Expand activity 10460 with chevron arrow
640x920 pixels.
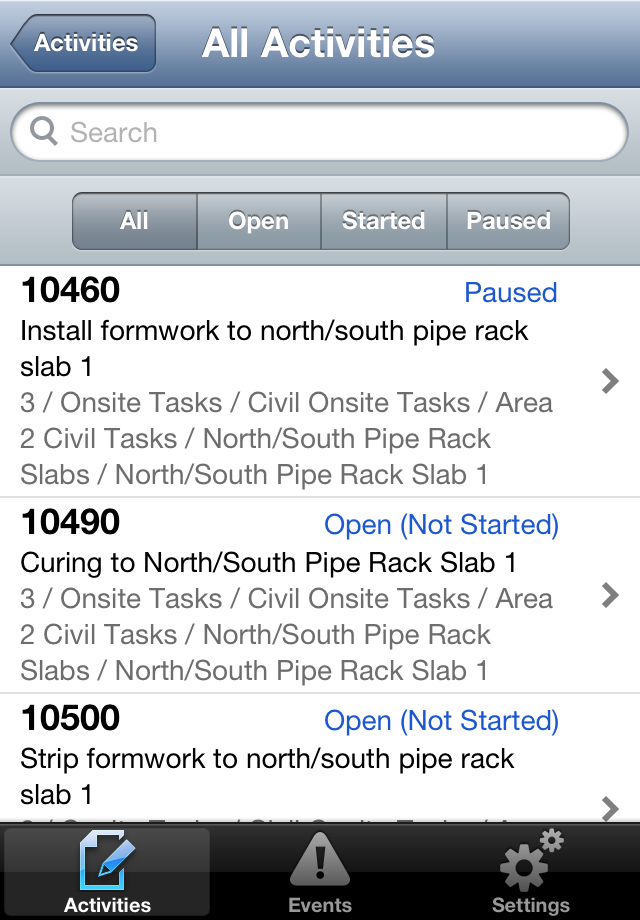[x=610, y=381]
